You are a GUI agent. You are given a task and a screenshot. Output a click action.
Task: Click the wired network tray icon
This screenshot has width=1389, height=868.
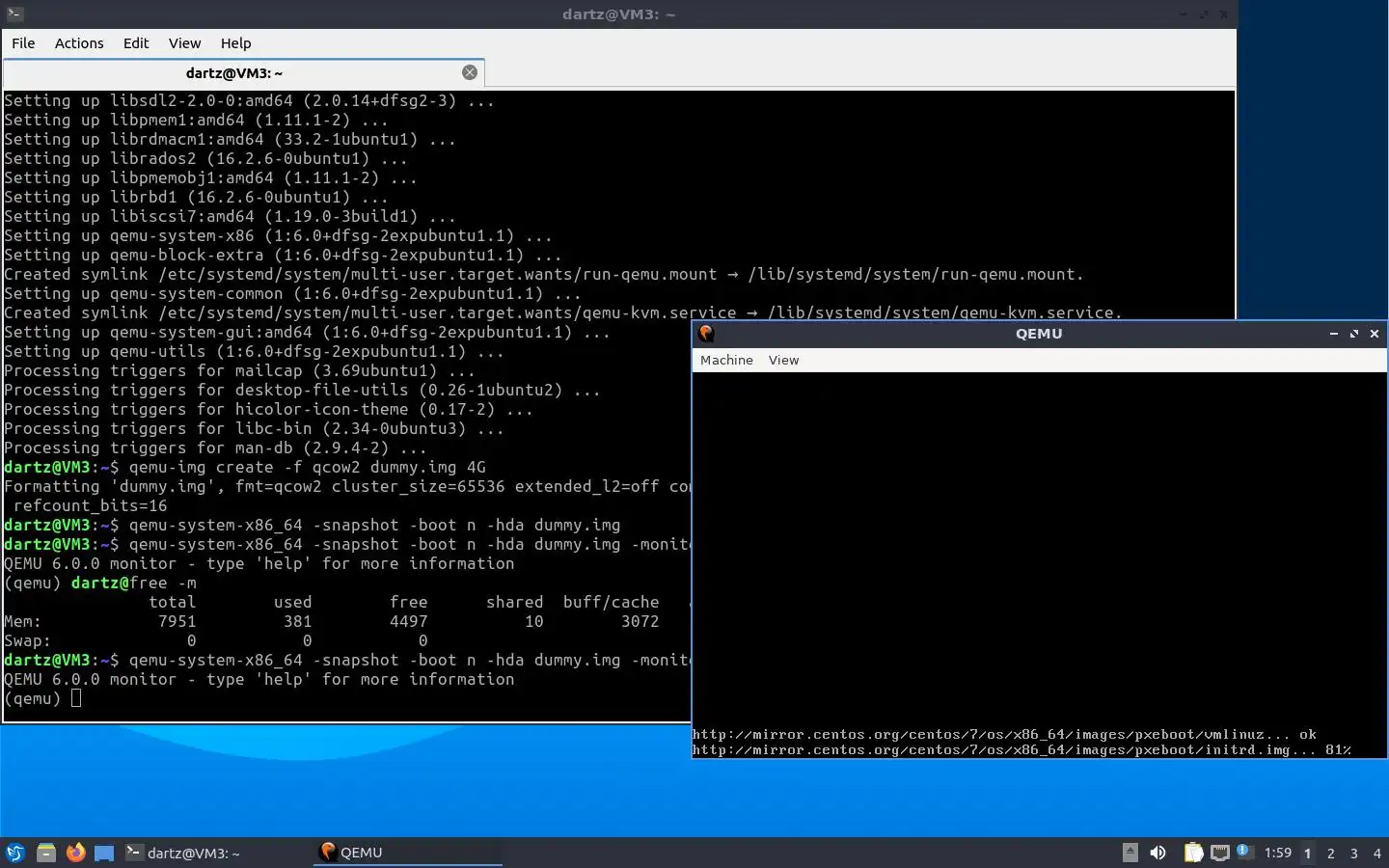coord(1220,853)
